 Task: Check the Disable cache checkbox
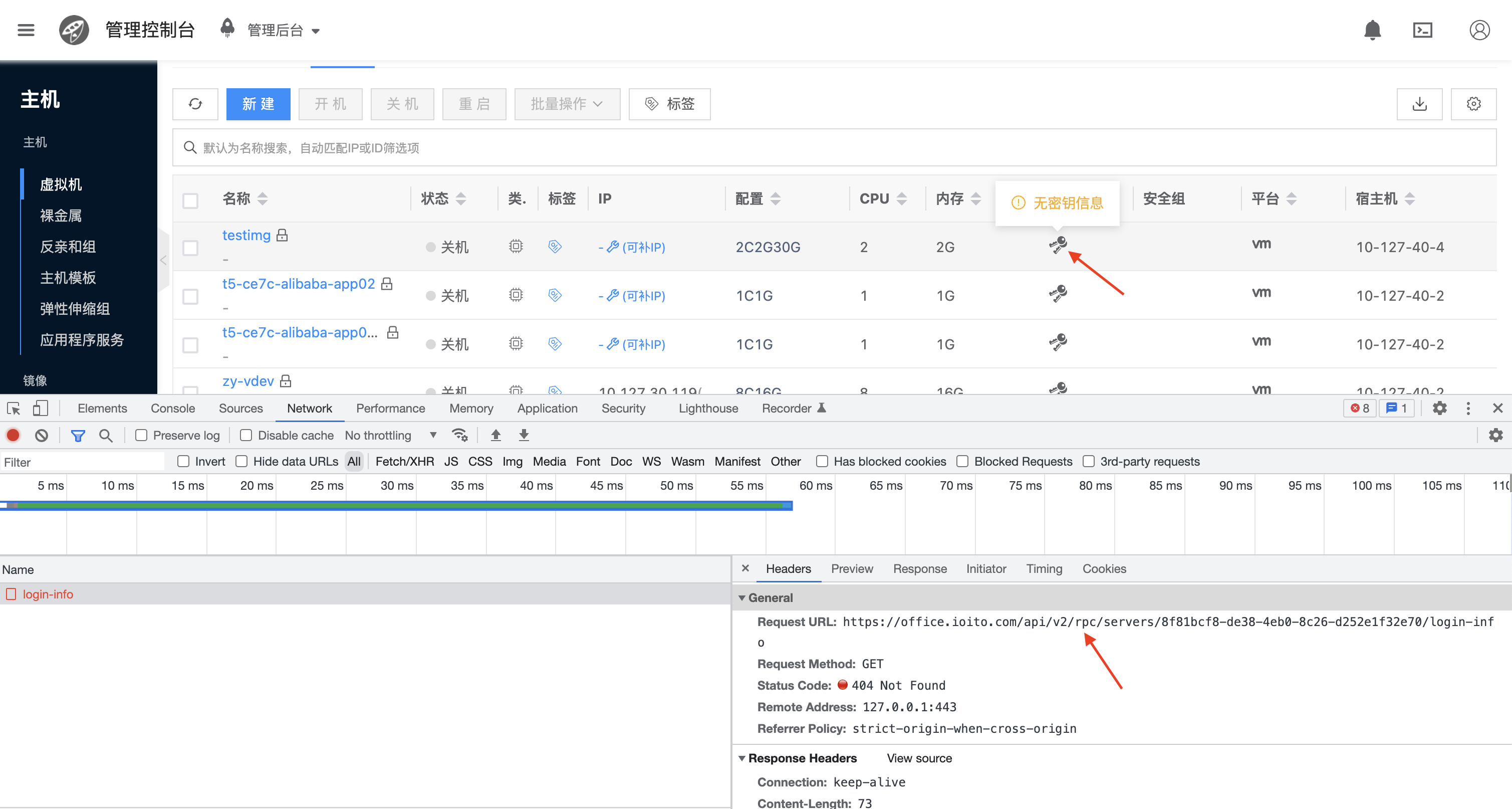246,435
